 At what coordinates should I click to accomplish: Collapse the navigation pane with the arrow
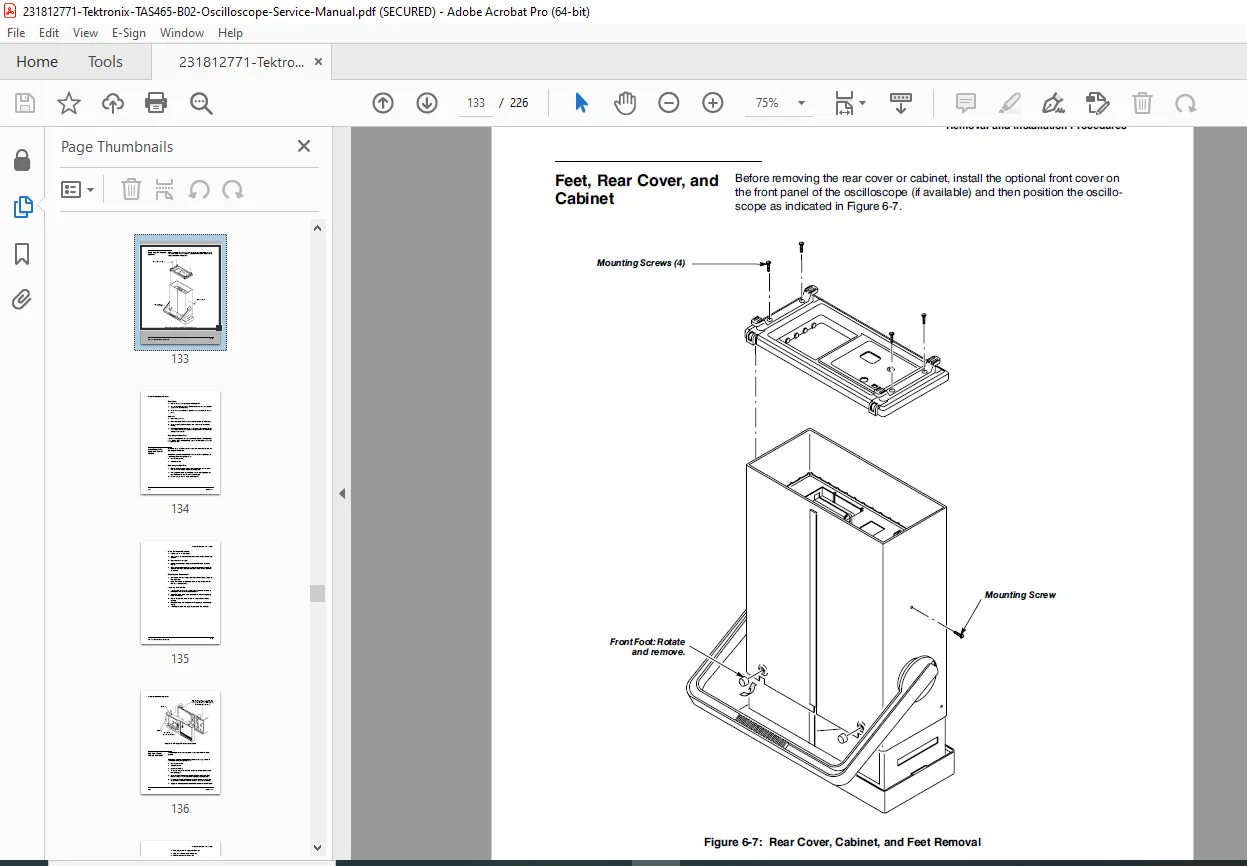tap(342, 493)
